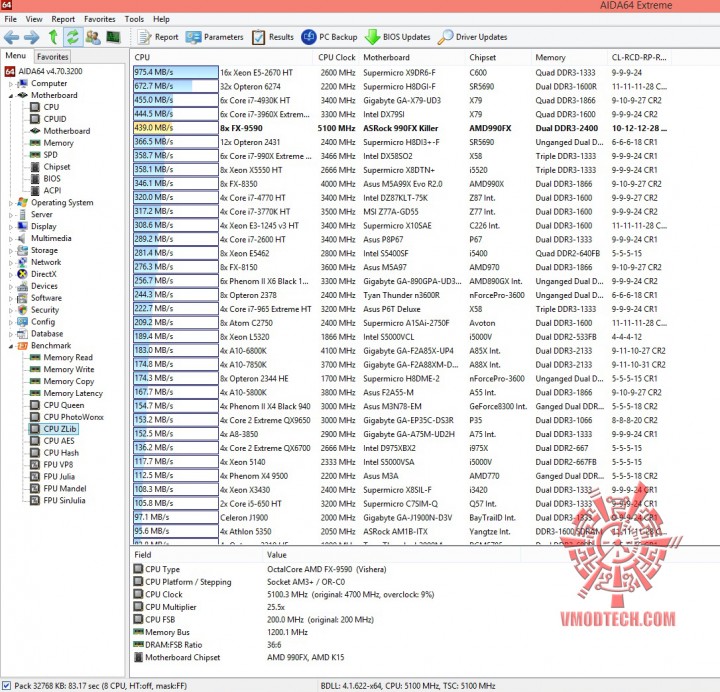Select the ACPI tree item
The height and width of the screenshot is (692, 720).
[45, 191]
